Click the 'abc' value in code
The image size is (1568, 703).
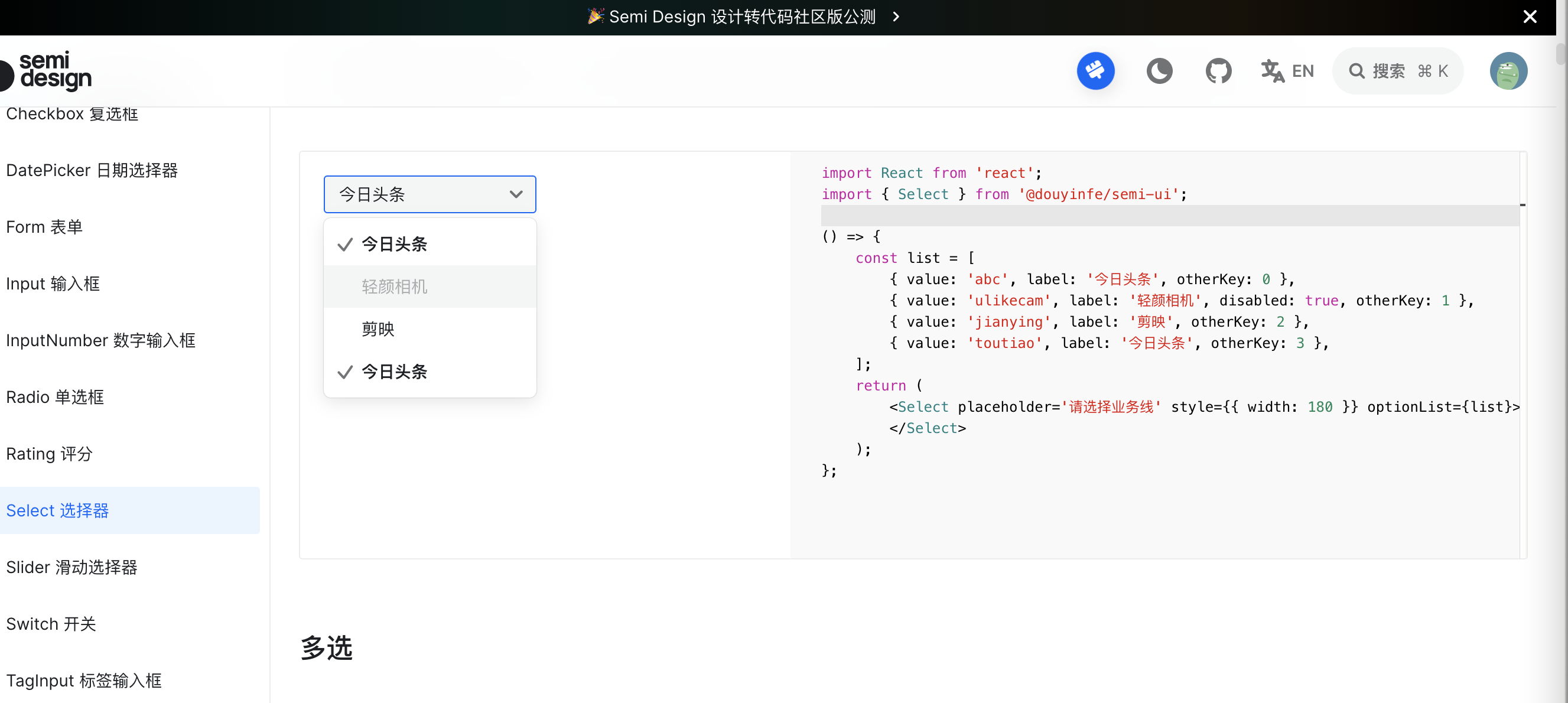pyautogui.click(x=987, y=279)
